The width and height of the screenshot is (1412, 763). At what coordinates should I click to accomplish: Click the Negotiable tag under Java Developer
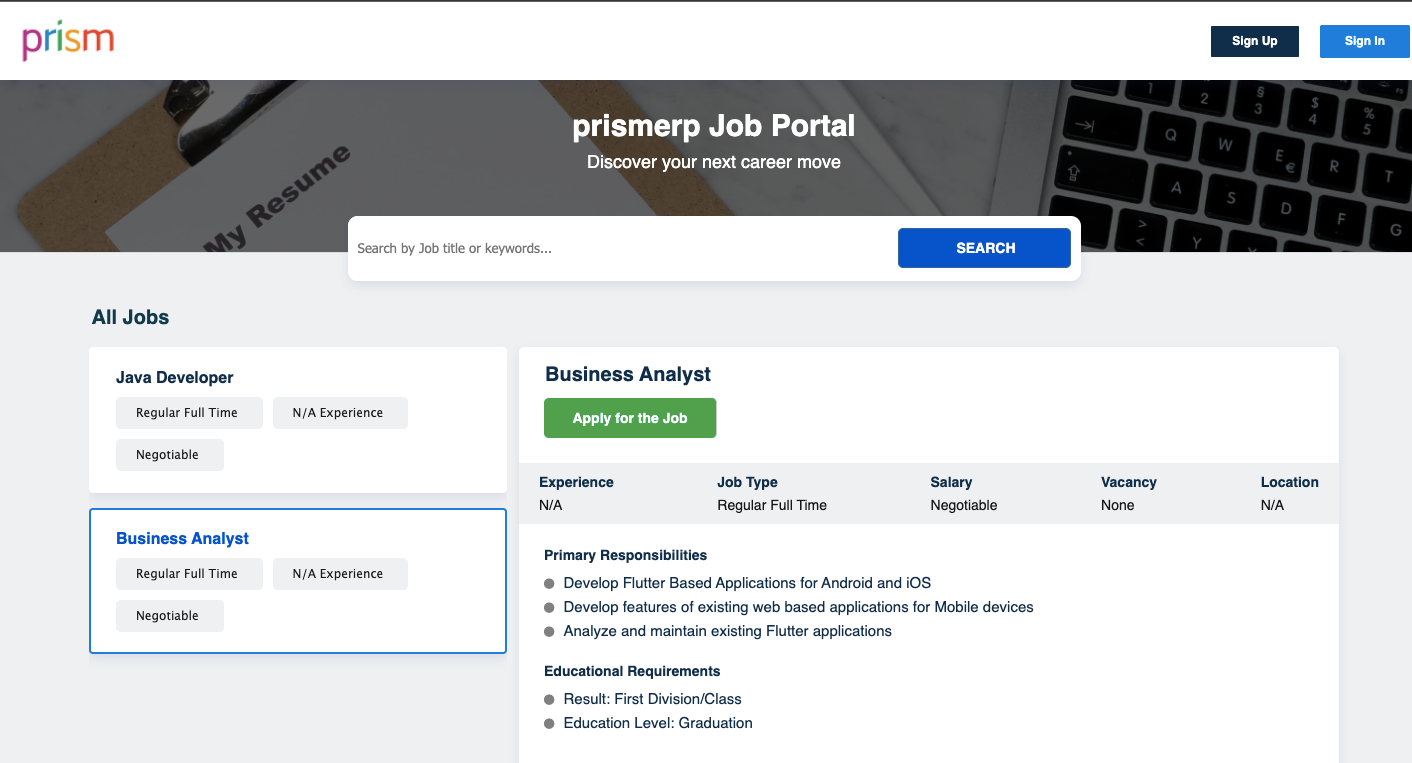[x=169, y=454]
